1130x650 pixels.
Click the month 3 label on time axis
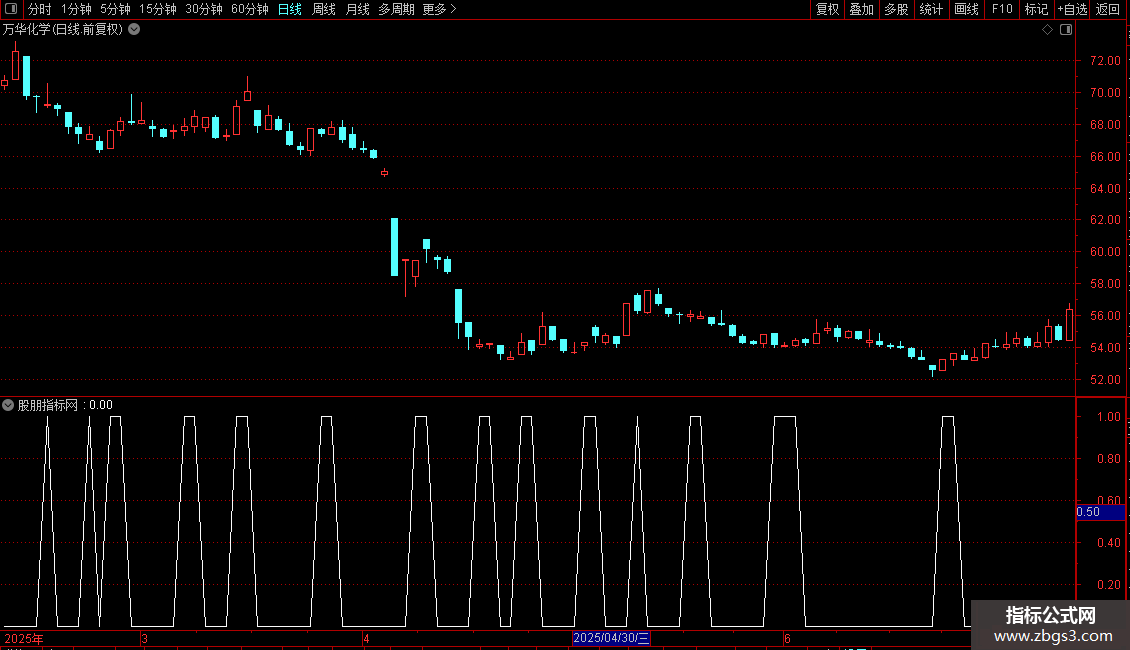click(x=144, y=638)
